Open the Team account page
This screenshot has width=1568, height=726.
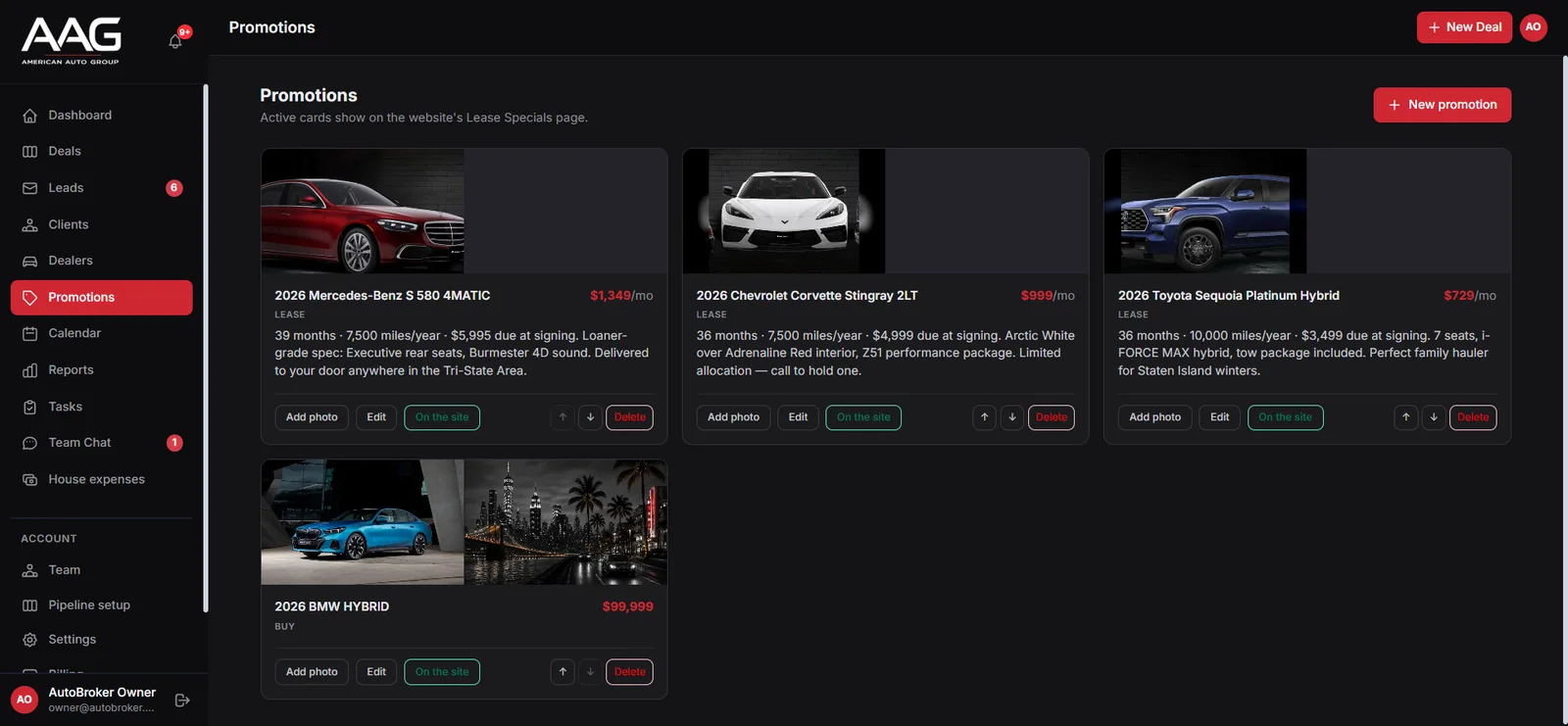click(x=102, y=569)
